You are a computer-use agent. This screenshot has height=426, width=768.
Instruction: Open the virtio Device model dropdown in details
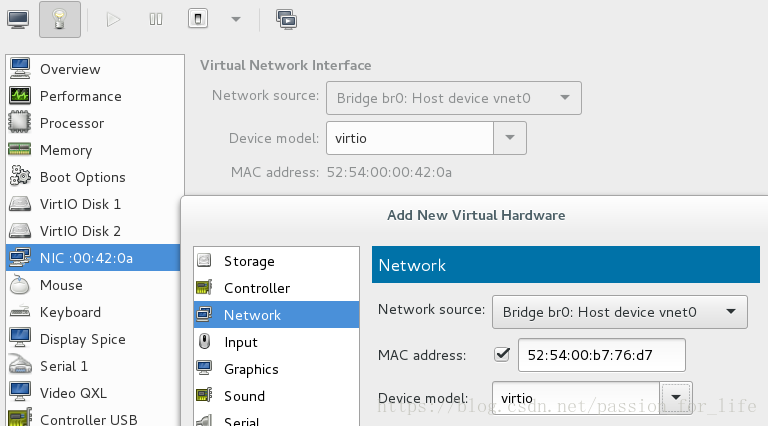pos(510,138)
